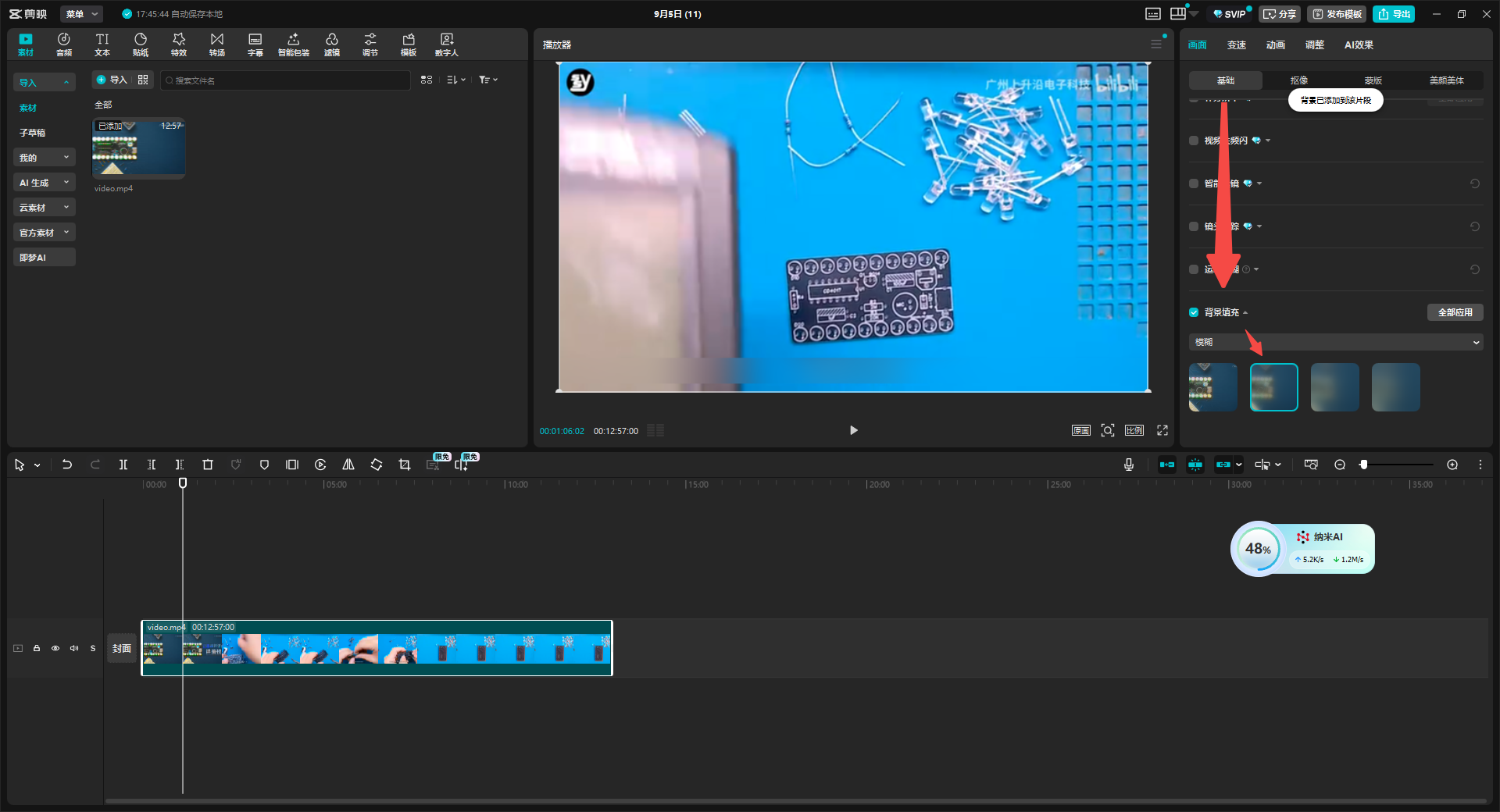Select the strongest blur background swatch
The image size is (1500, 812).
click(1396, 387)
